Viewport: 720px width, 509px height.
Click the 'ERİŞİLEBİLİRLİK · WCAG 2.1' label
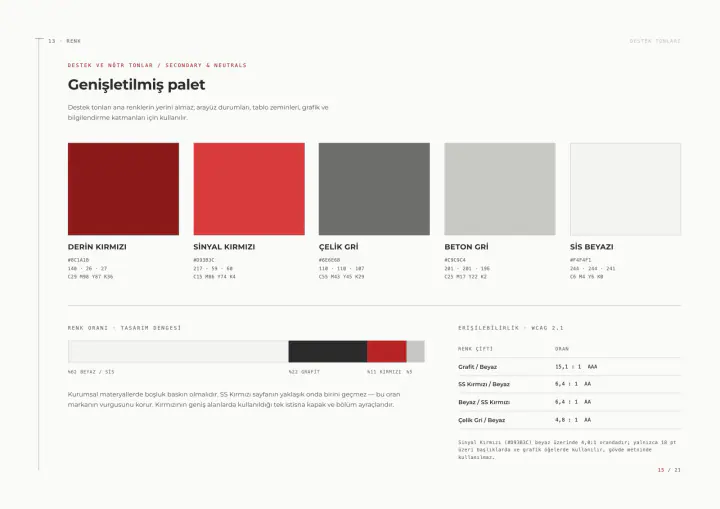[511, 328]
